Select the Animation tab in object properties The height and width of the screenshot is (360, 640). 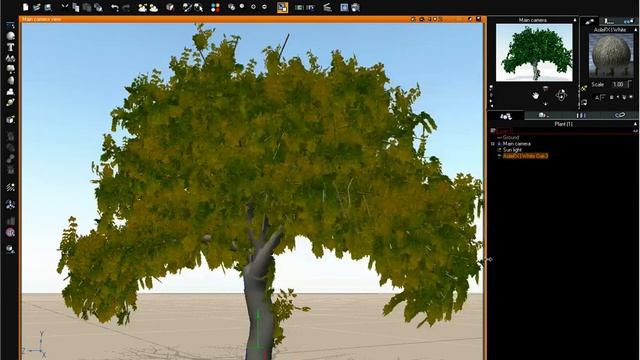click(628, 21)
